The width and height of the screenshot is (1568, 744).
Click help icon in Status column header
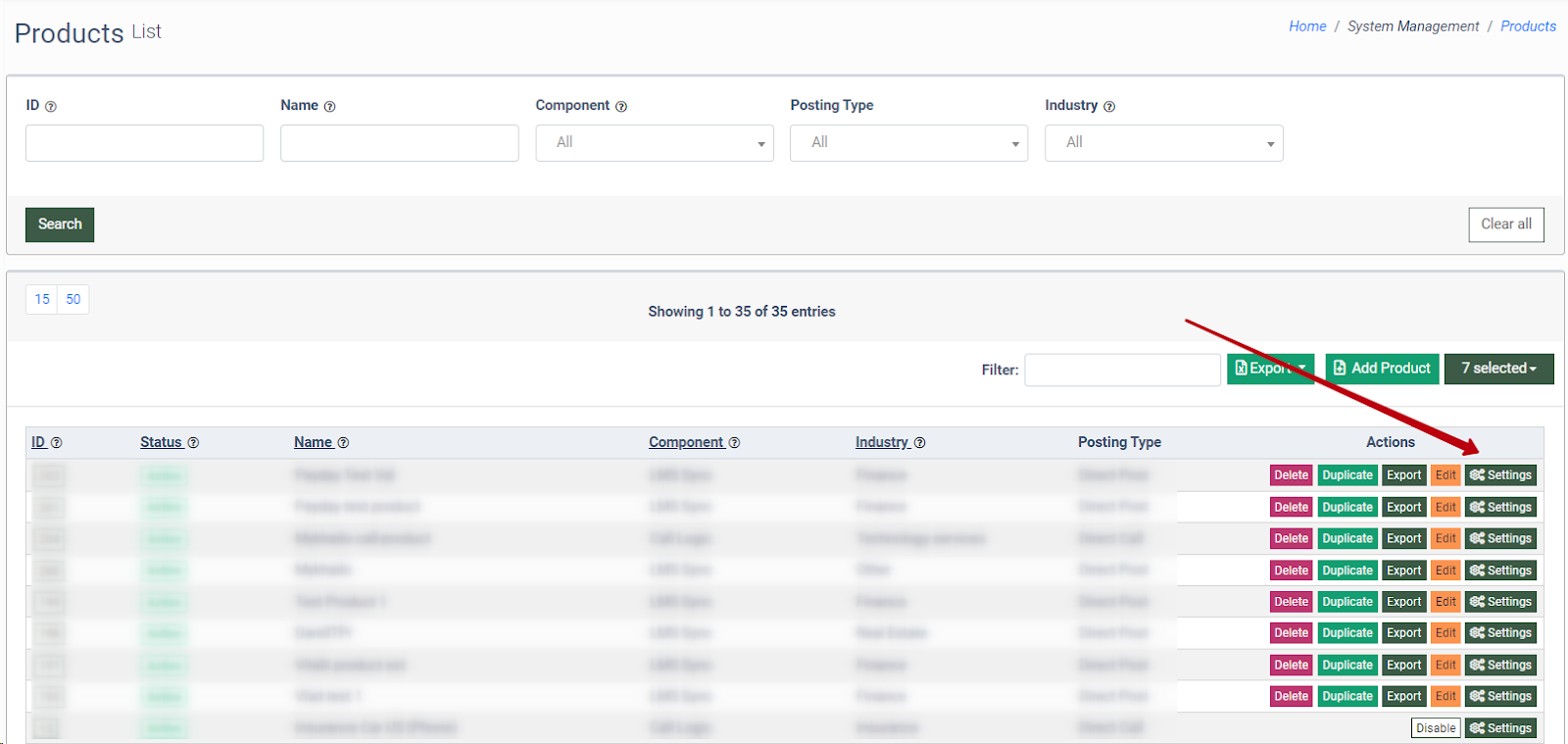(193, 443)
